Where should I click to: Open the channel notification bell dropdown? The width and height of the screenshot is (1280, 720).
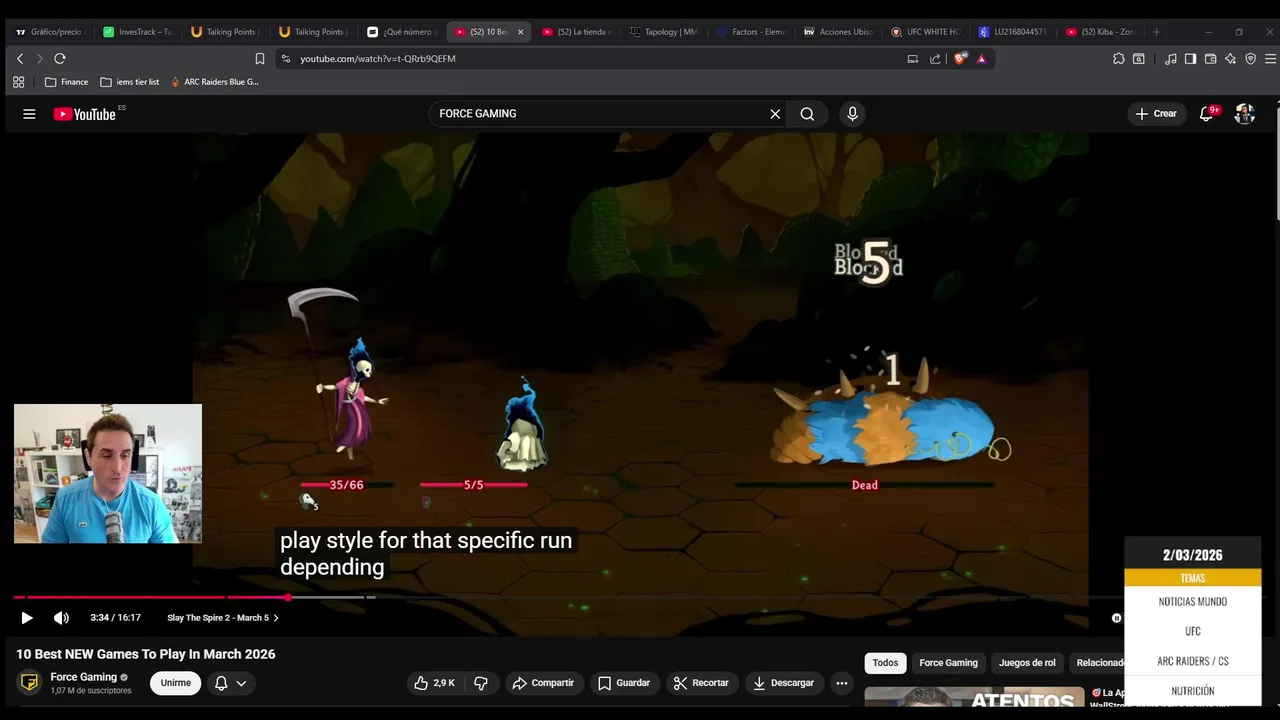point(230,683)
